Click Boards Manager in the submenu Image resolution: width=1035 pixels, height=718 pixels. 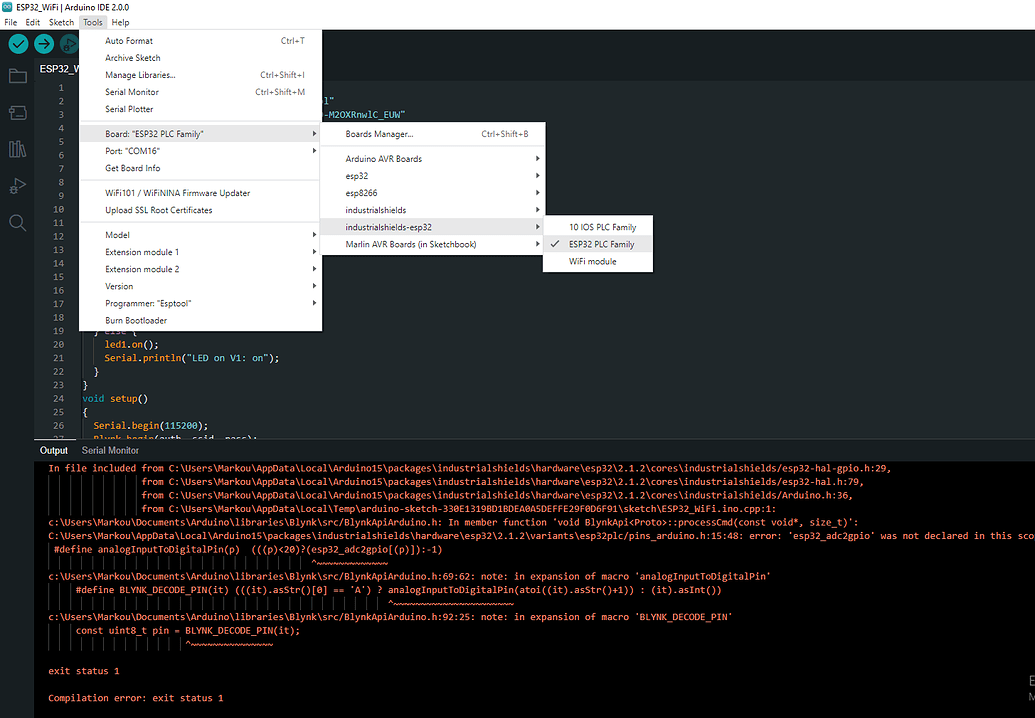pyautogui.click(x=379, y=134)
